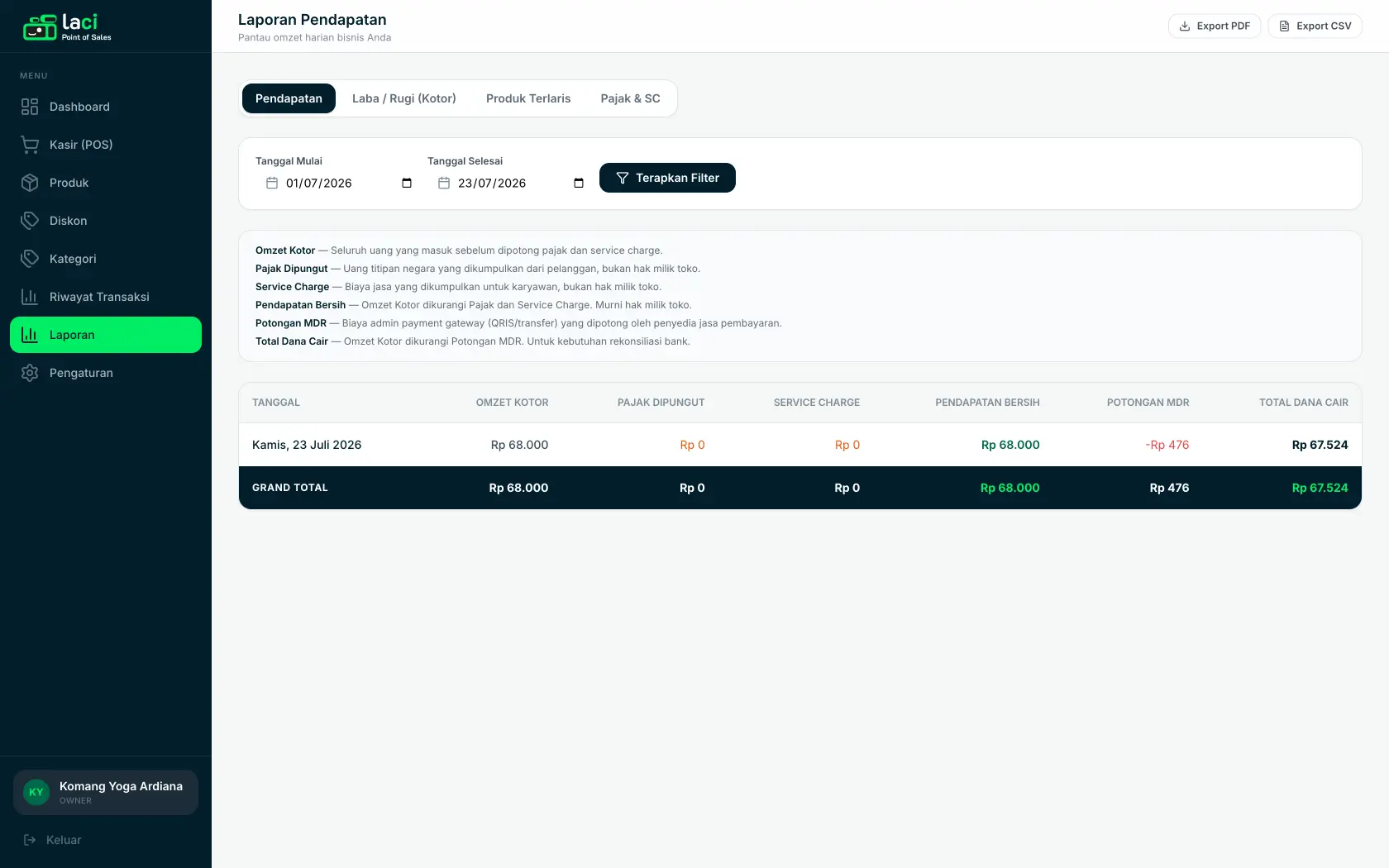This screenshot has width=1389, height=868.
Task: Click the Export PDF button
Action: (x=1215, y=26)
